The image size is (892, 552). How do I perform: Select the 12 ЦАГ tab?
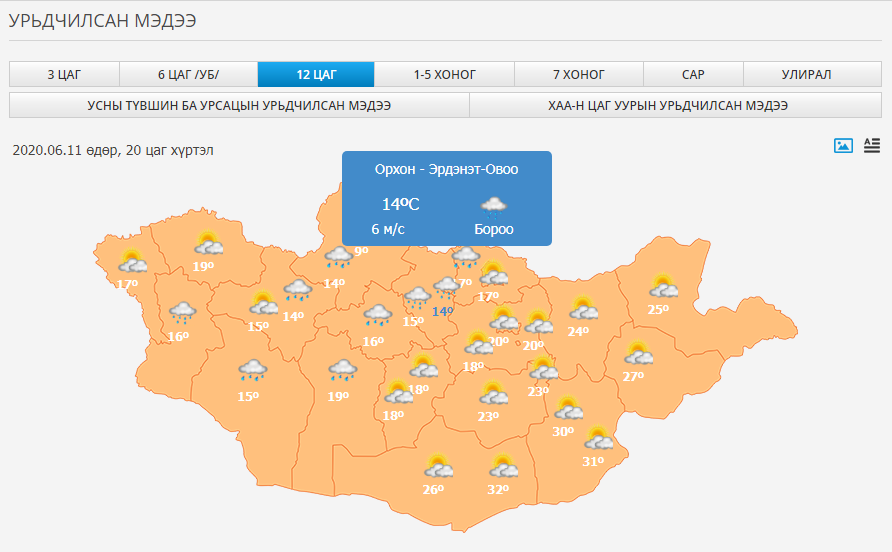[x=316, y=75]
